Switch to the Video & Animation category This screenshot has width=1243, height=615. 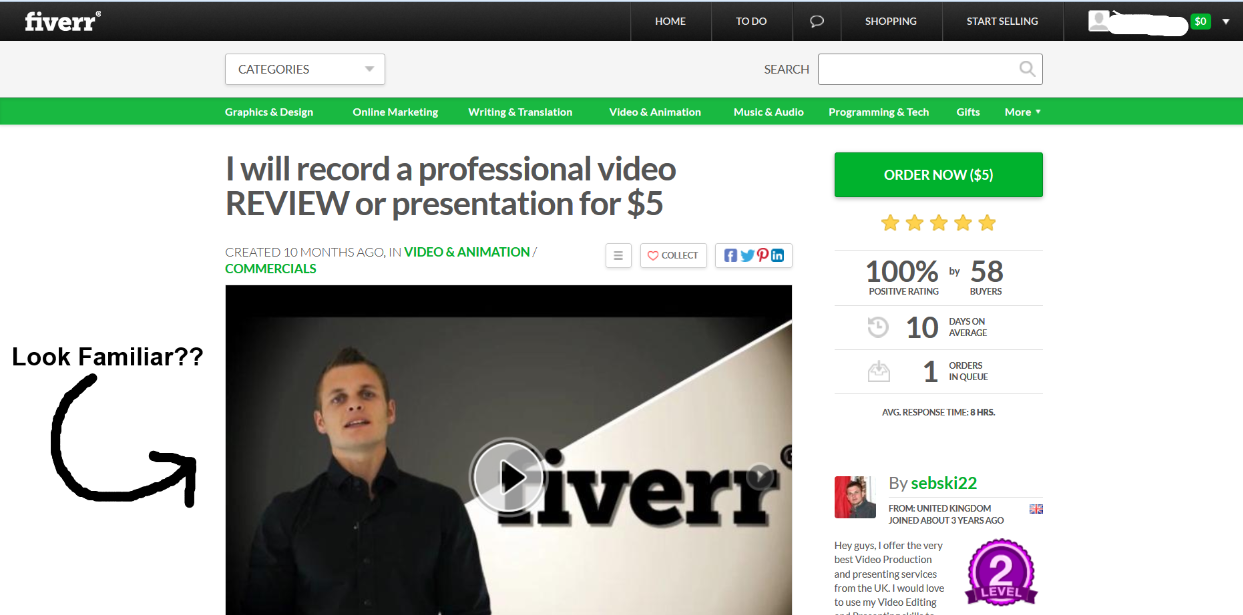pos(655,111)
